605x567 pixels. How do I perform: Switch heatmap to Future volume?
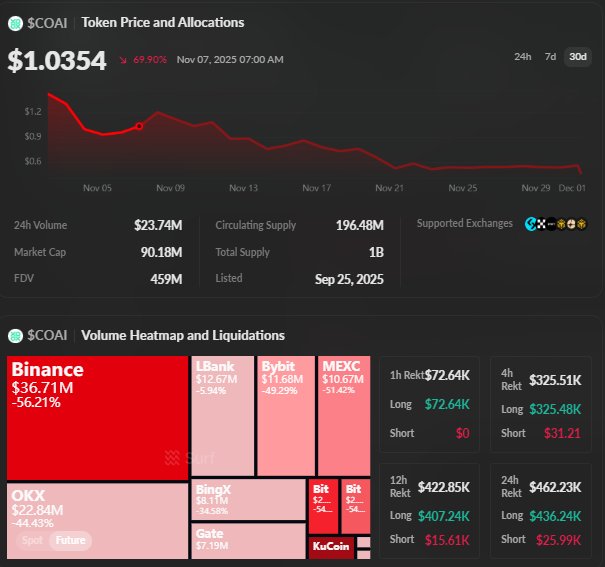[70, 541]
